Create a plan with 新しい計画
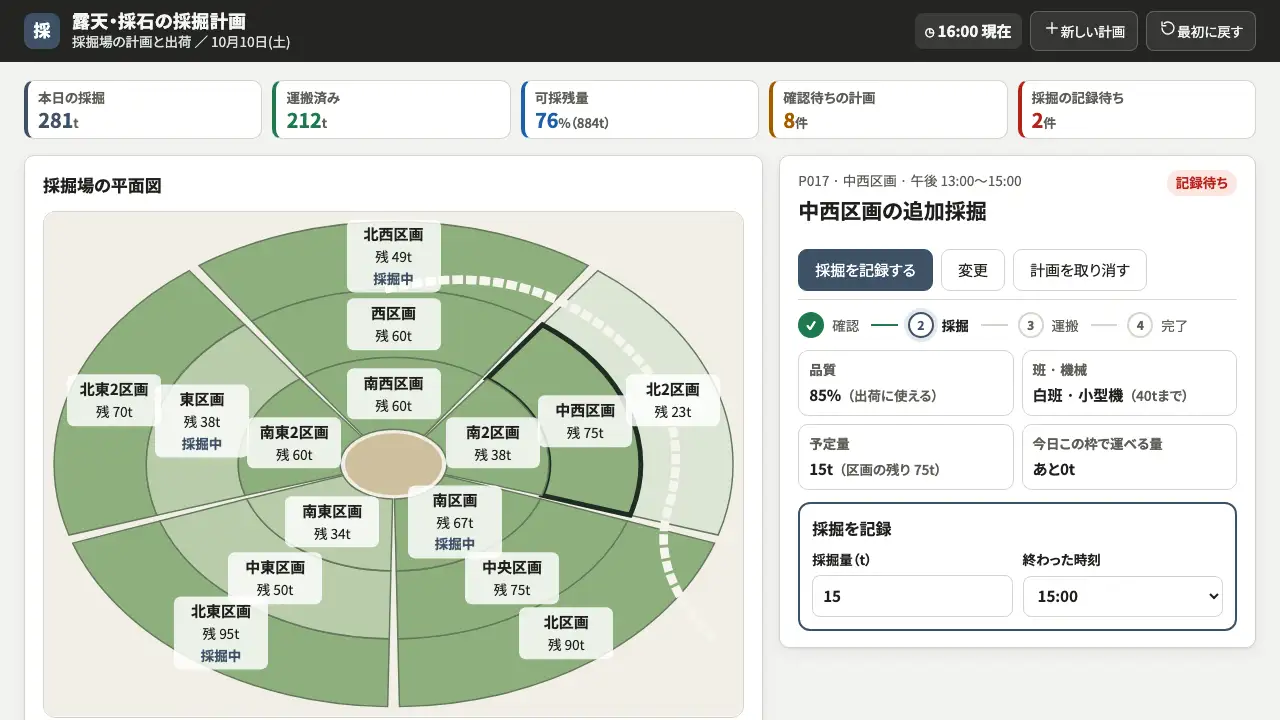Viewport: 1280px width, 720px height. click(1084, 31)
